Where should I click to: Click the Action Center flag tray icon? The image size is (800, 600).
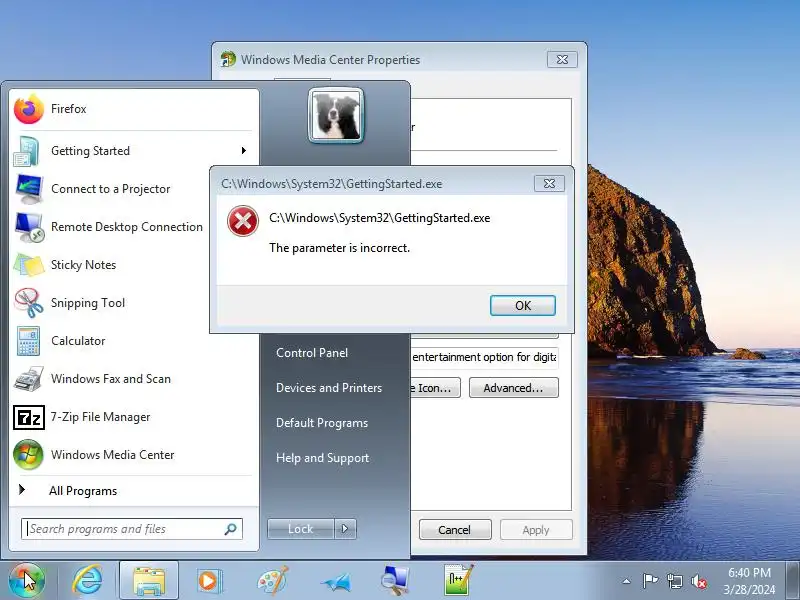650,581
